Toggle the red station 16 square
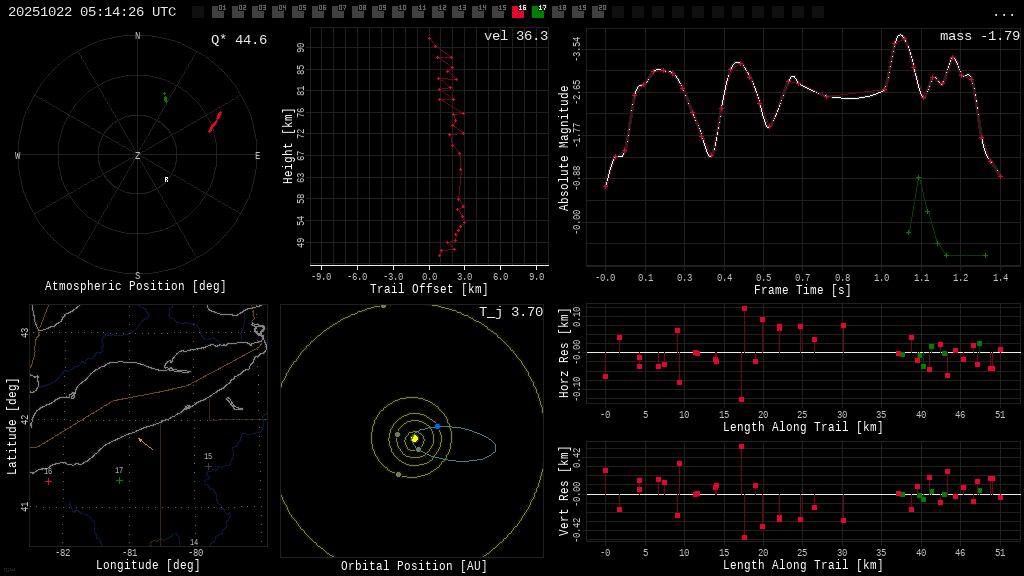Image resolution: width=1024 pixels, height=576 pixels. (x=518, y=11)
